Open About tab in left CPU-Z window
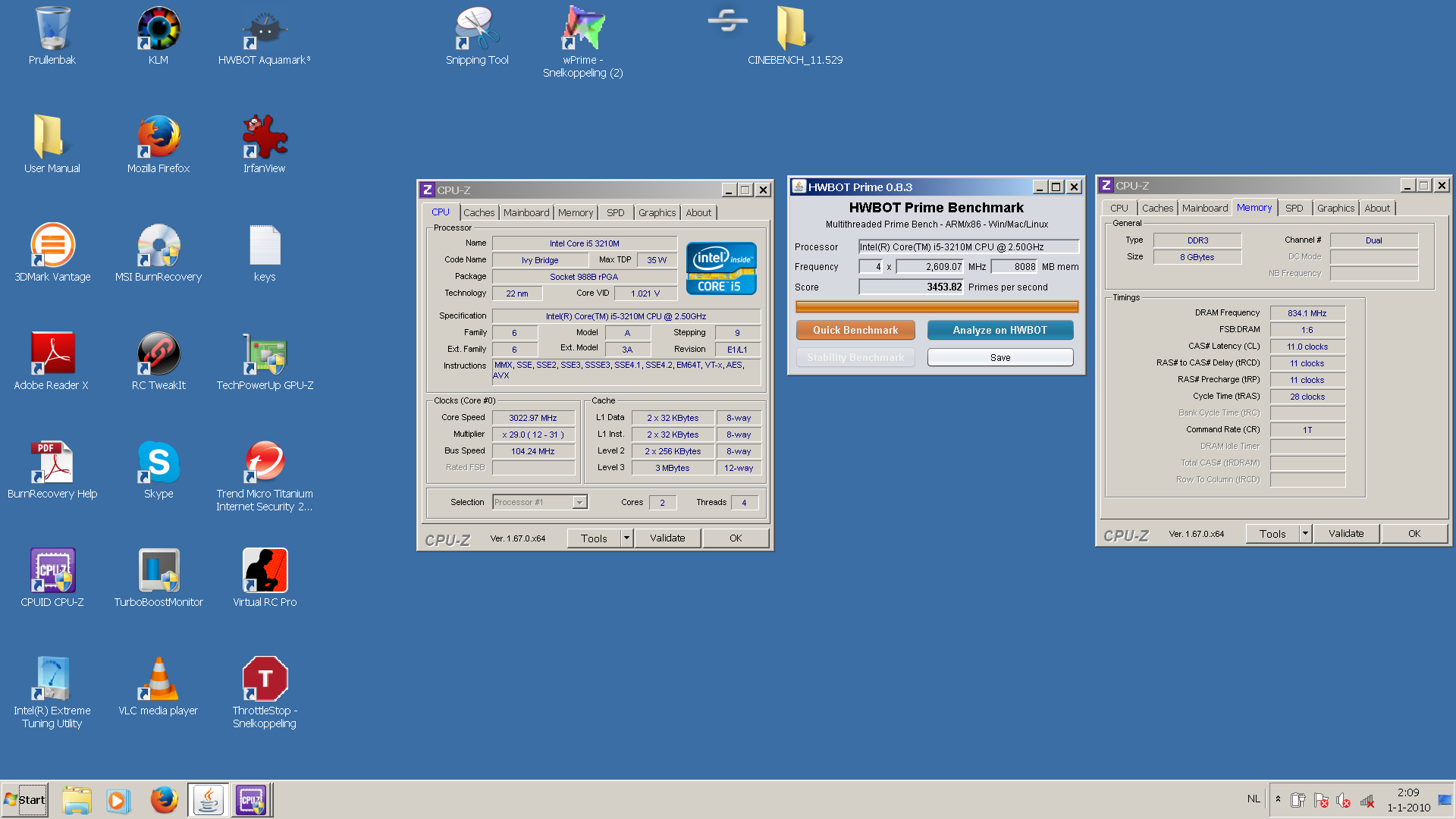 click(698, 213)
